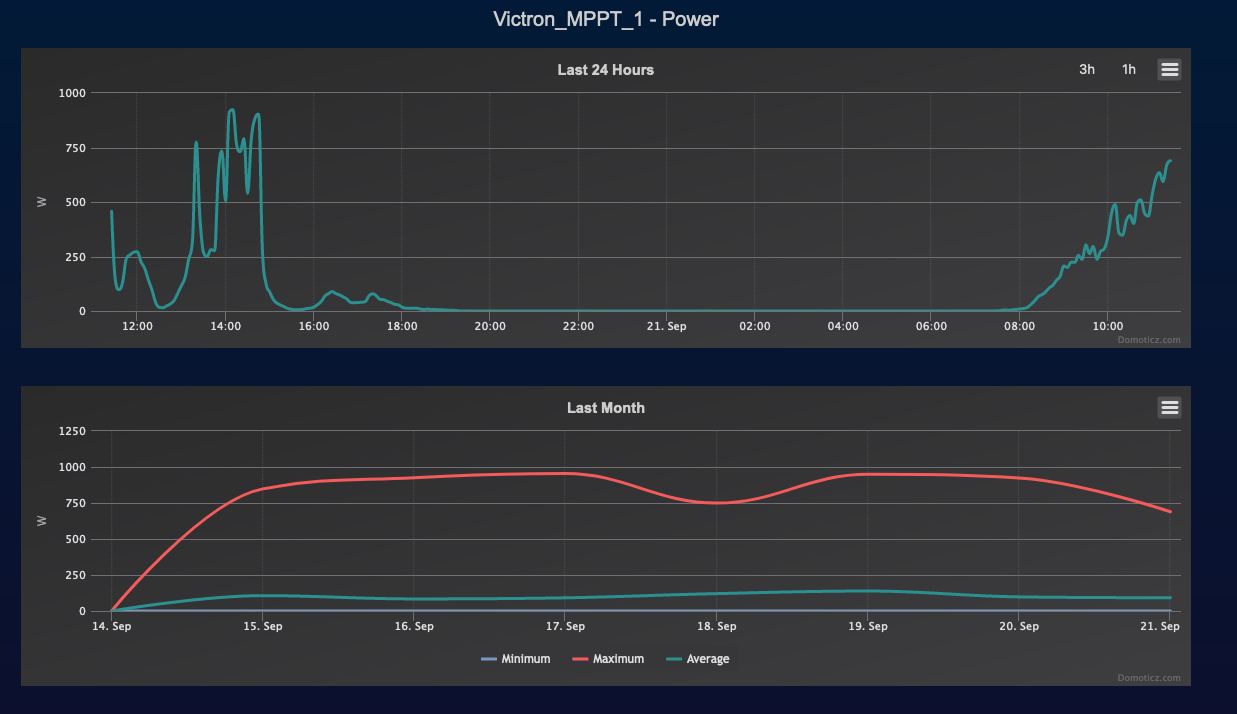Click the red Maximum line dip at 18. Sep
The image size is (1237, 714).
coord(717,502)
